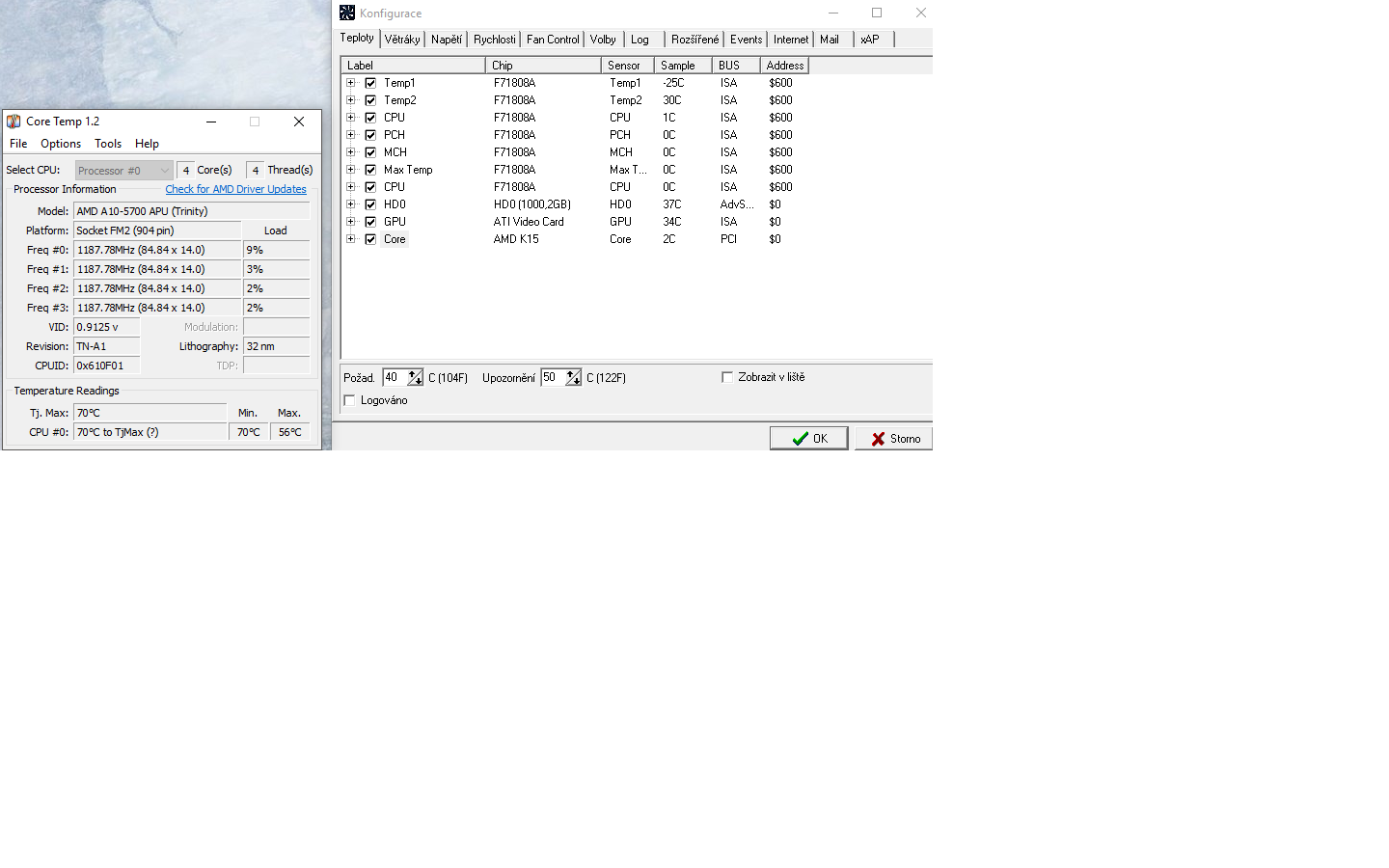Screen dimensions: 1389x868
Task: Click the Upozornění temperature value field
Action: point(553,378)
